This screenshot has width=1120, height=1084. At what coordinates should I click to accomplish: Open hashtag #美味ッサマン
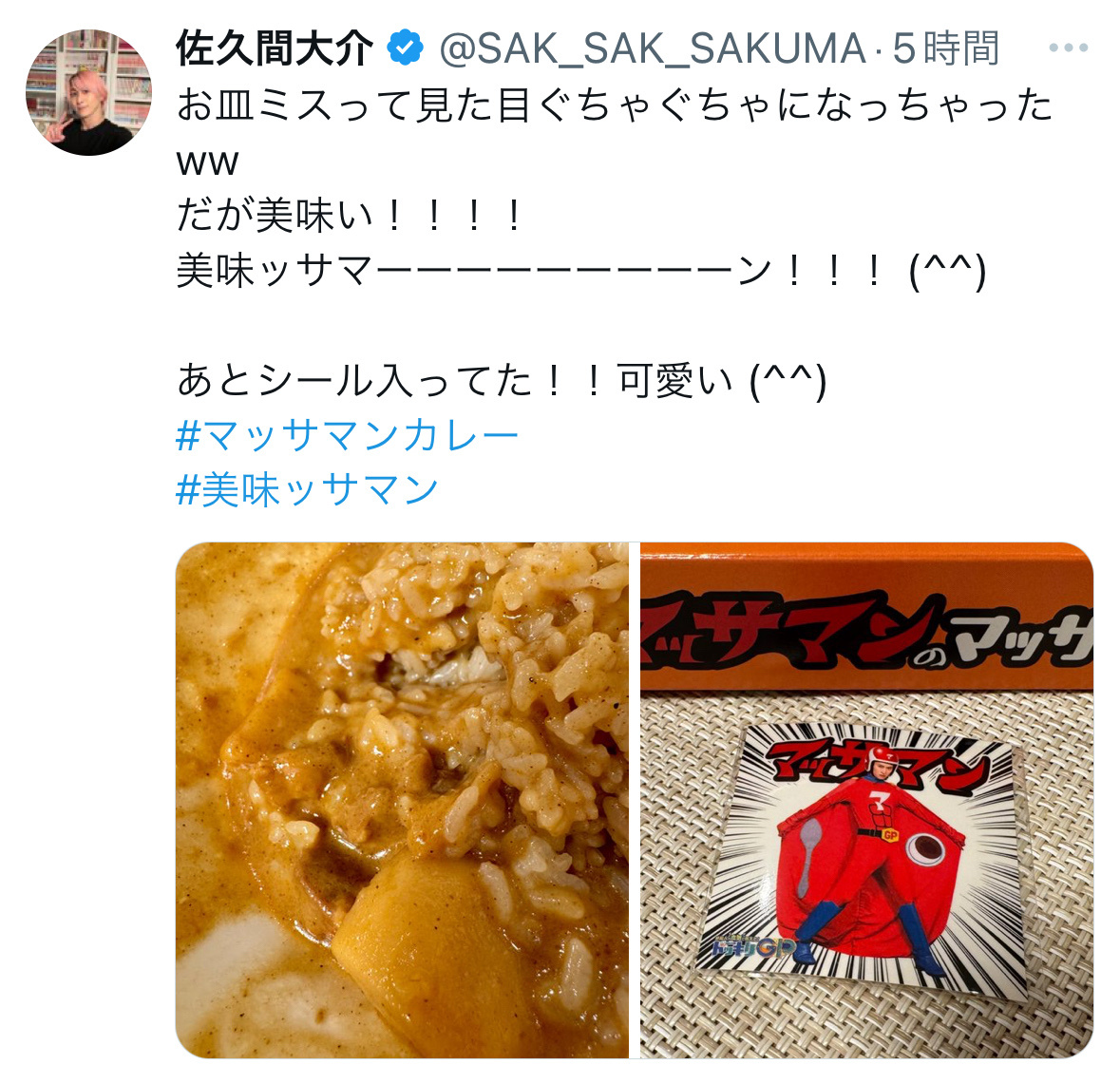click(x=307, y=490)
